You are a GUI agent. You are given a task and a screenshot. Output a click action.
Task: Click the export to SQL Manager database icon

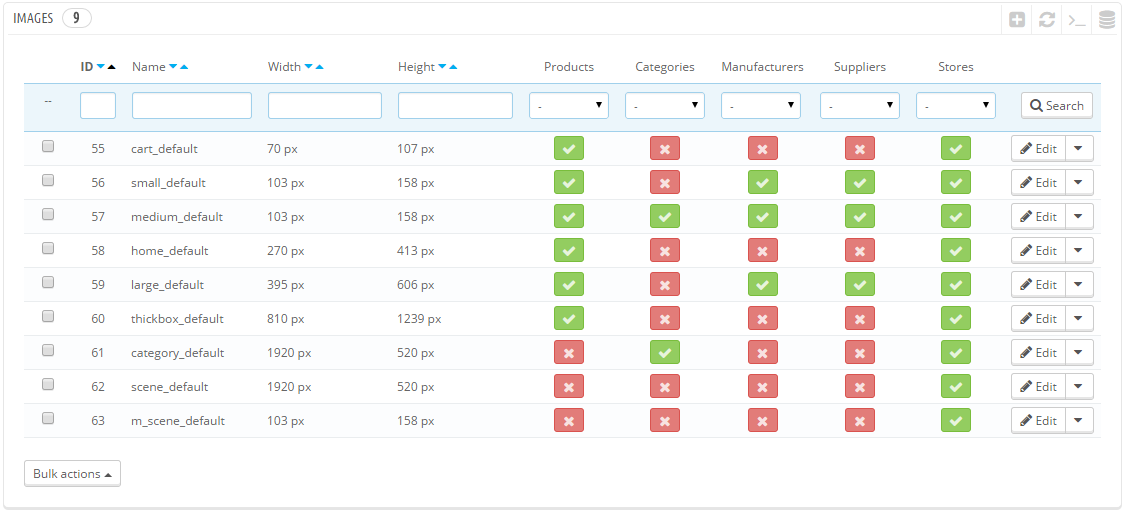coord(1106,20)
